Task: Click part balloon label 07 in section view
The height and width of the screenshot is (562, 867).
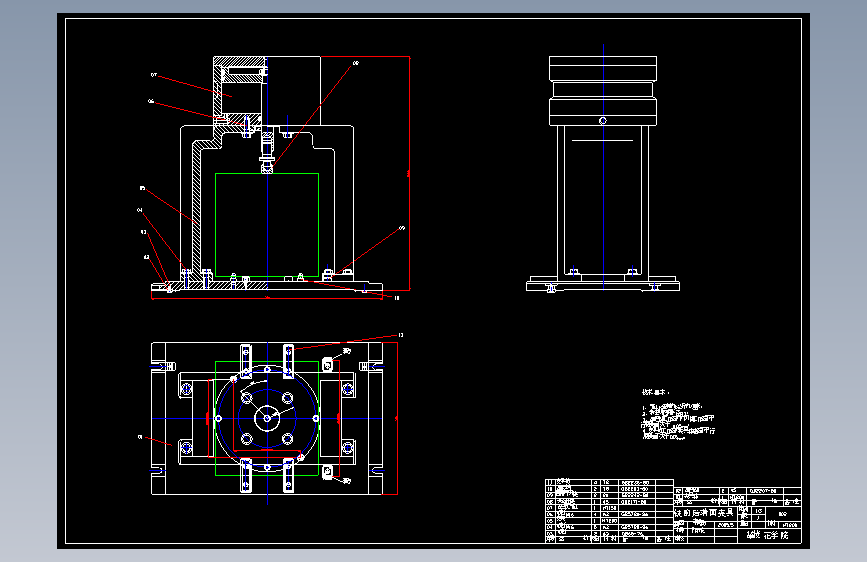Action: 154,75
